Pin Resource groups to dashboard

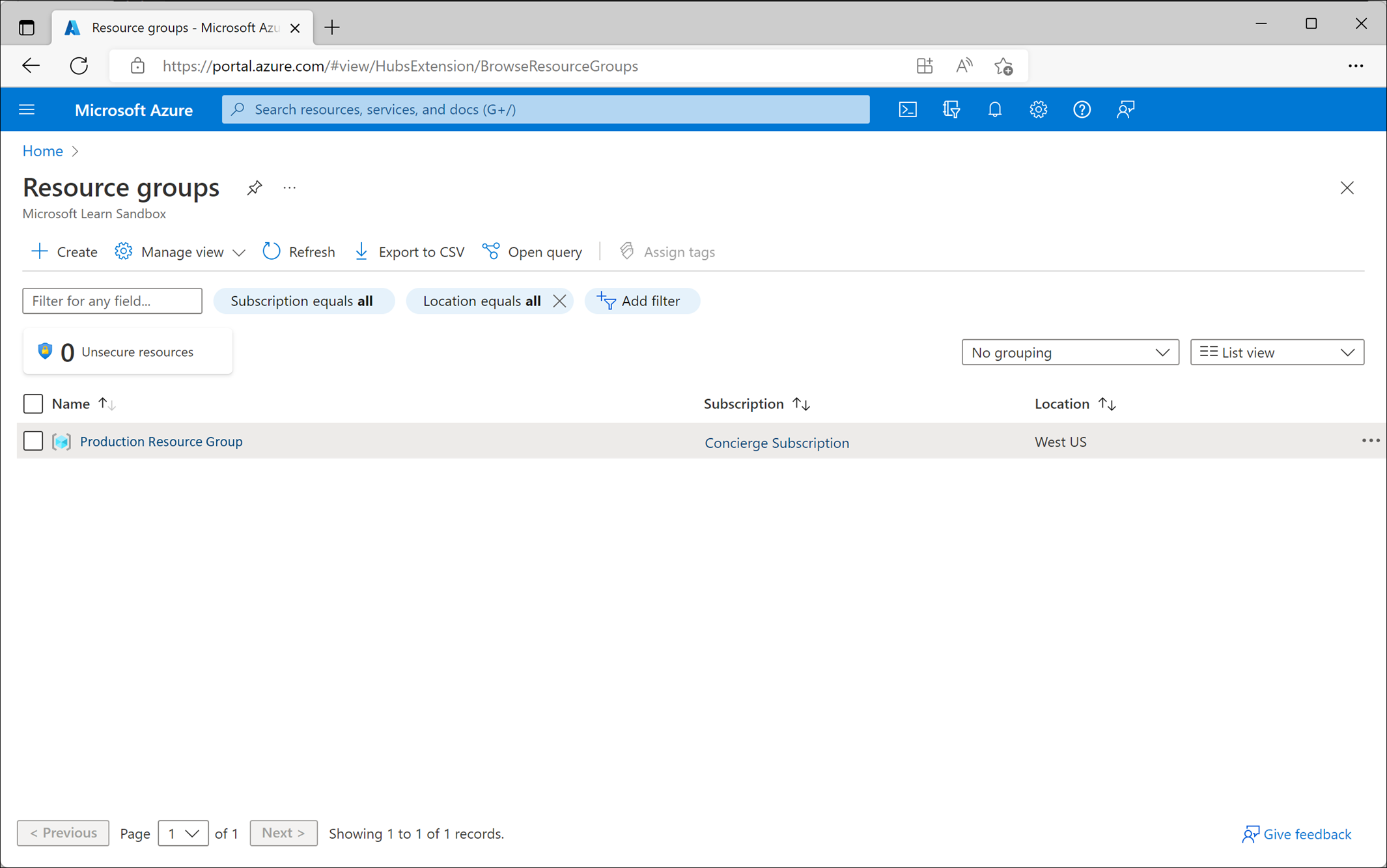pyautogui.click(x=254, y=188)
